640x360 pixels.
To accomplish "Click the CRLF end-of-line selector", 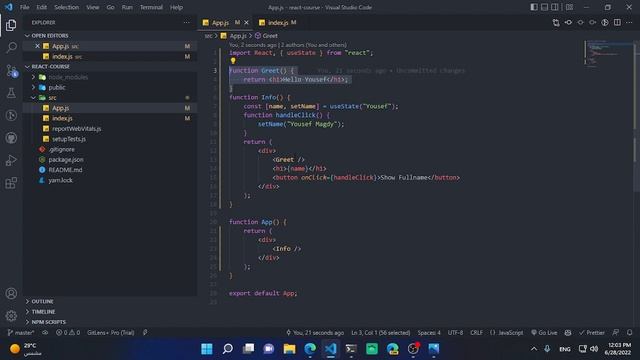I will (x=476, y=333).
